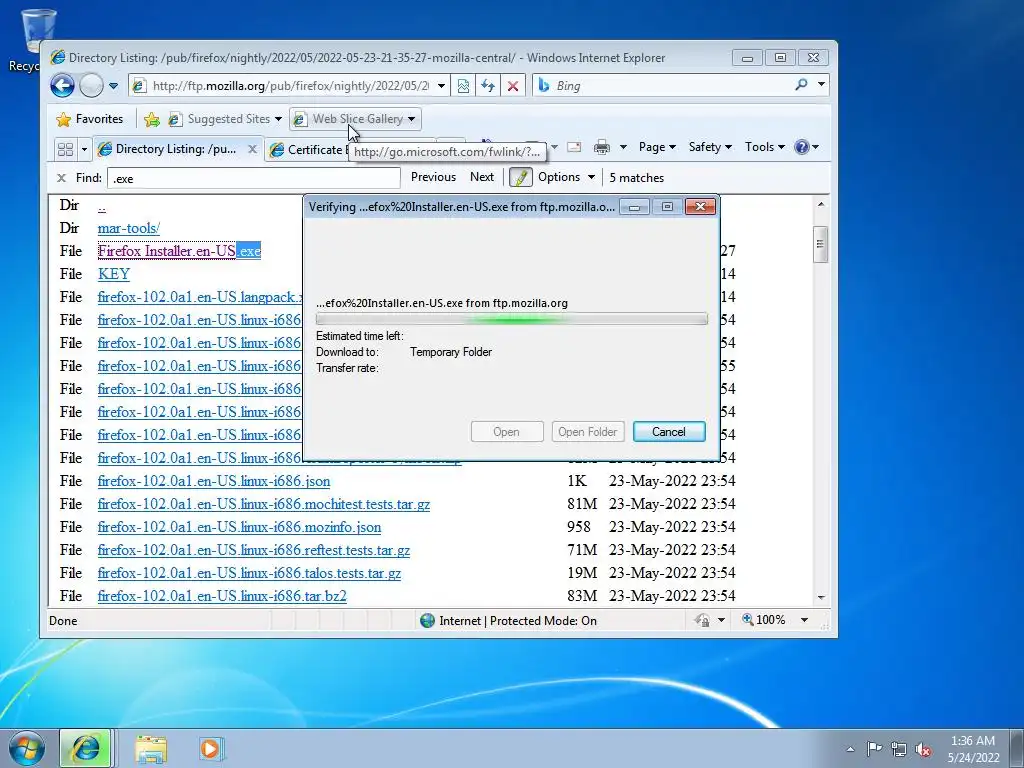Open the Find bar Options dropdown
This screenshot has height=768, width=1024.
click(x=566, y=177)
